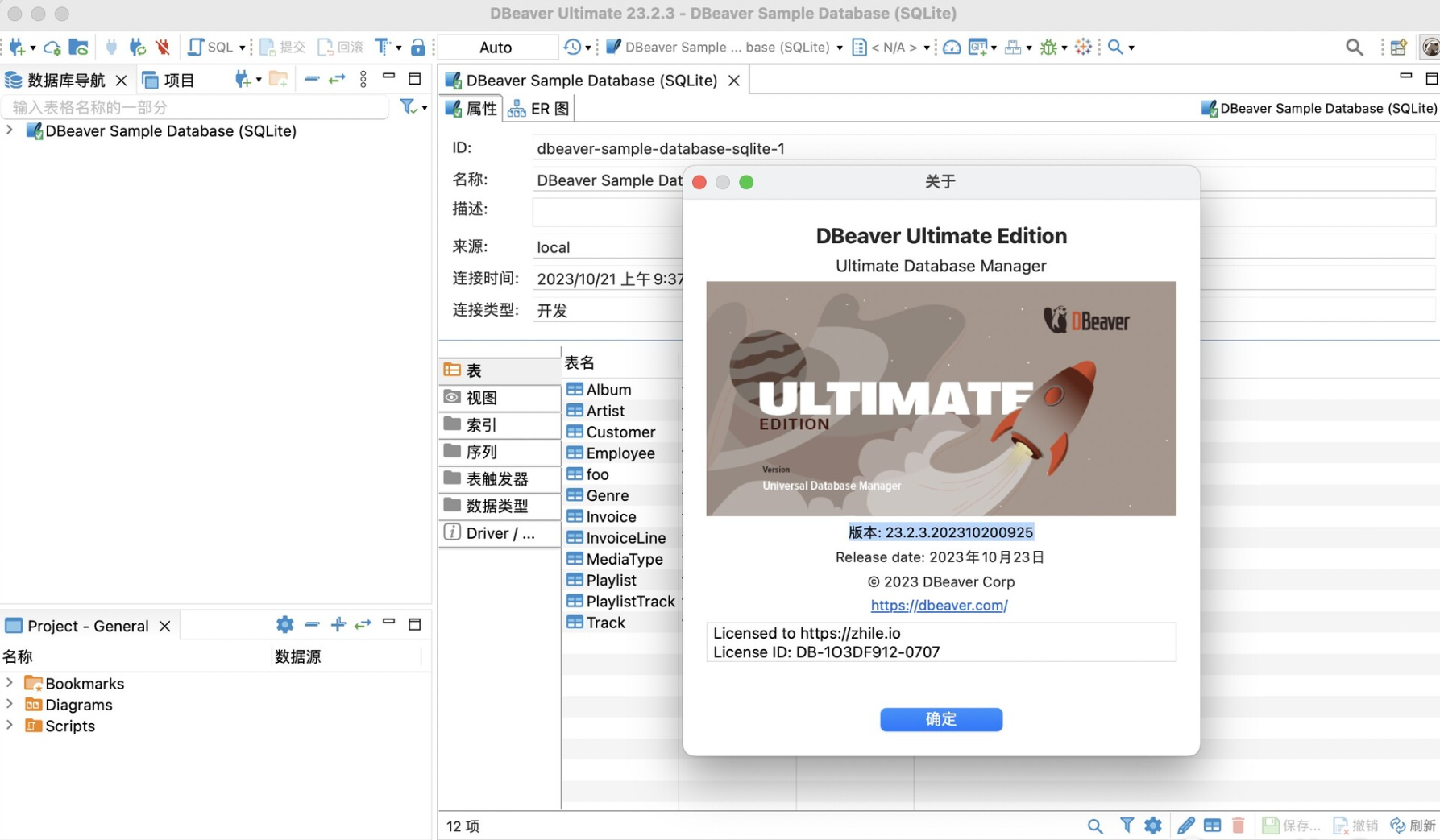Click the status bar search magnifier icon
This screenshot has width=1440, height=840.
coord(1095,826)
